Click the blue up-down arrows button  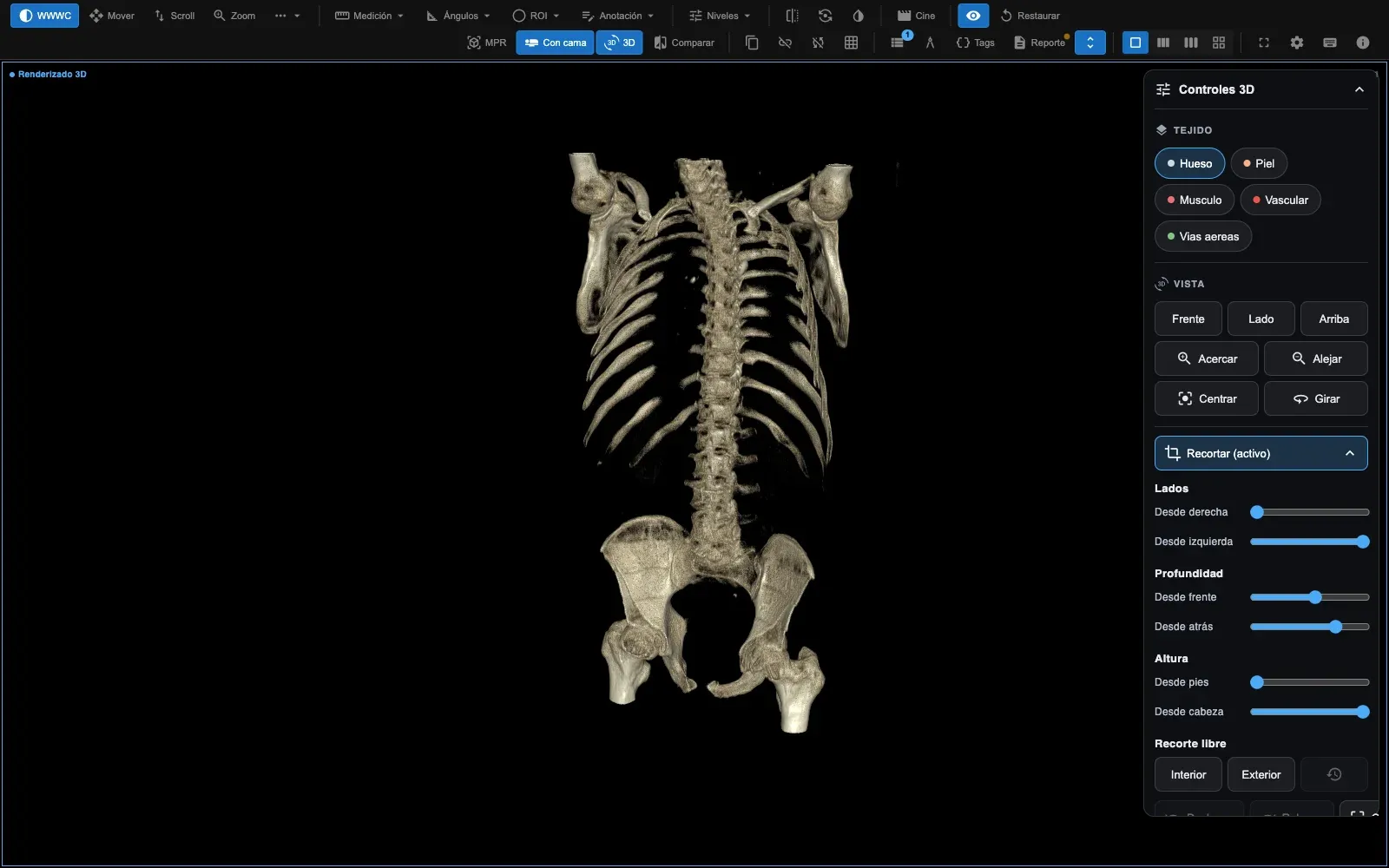1090,43
